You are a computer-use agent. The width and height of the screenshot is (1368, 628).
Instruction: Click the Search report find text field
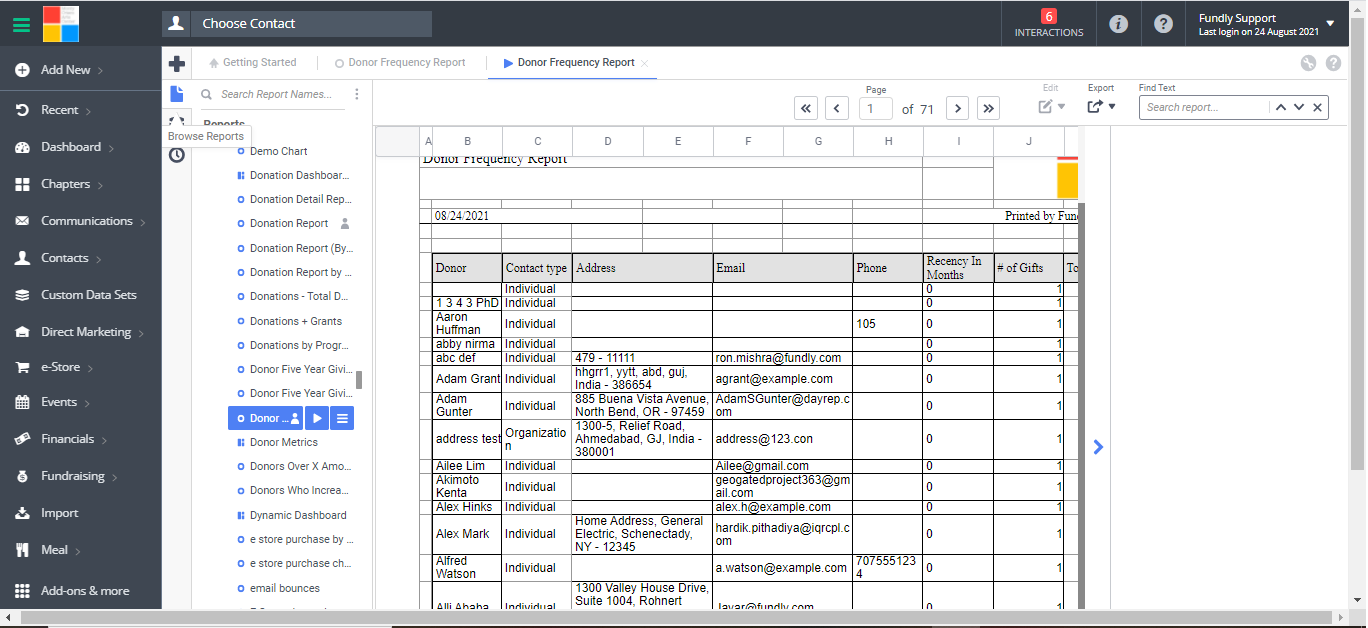pos(1205,107)
